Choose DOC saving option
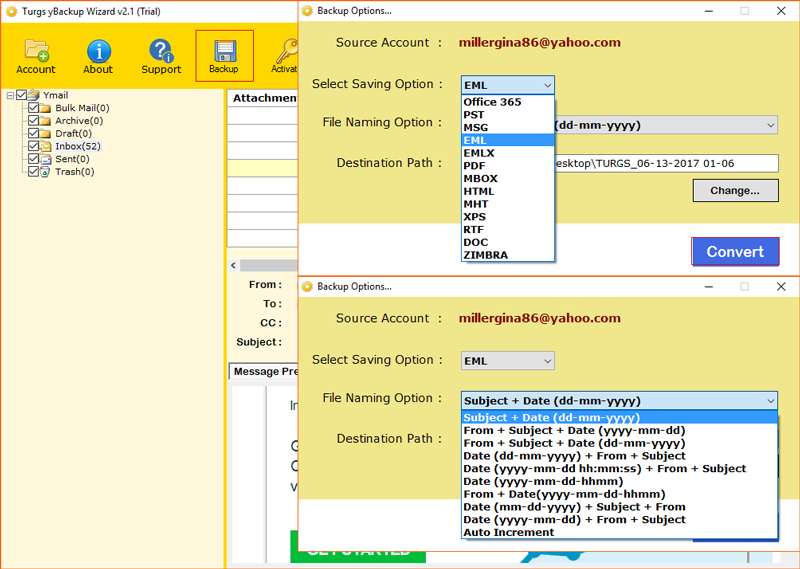 tap(508, 242)
